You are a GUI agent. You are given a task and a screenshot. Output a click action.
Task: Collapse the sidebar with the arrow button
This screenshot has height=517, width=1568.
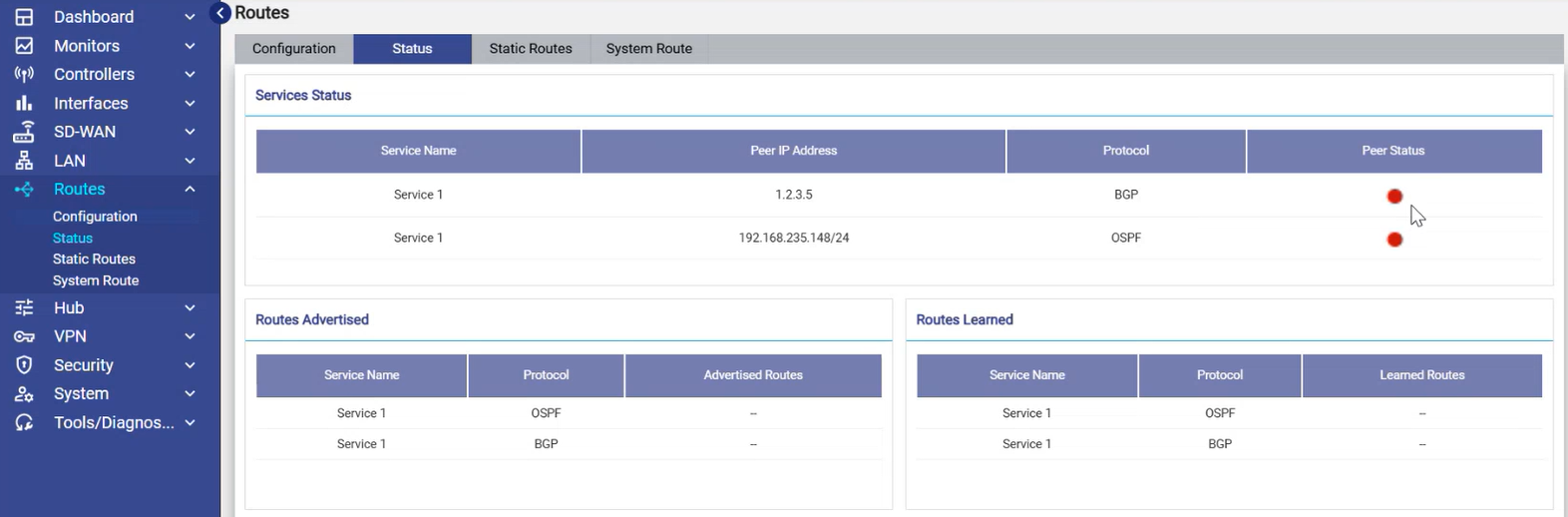pos(220,13)
